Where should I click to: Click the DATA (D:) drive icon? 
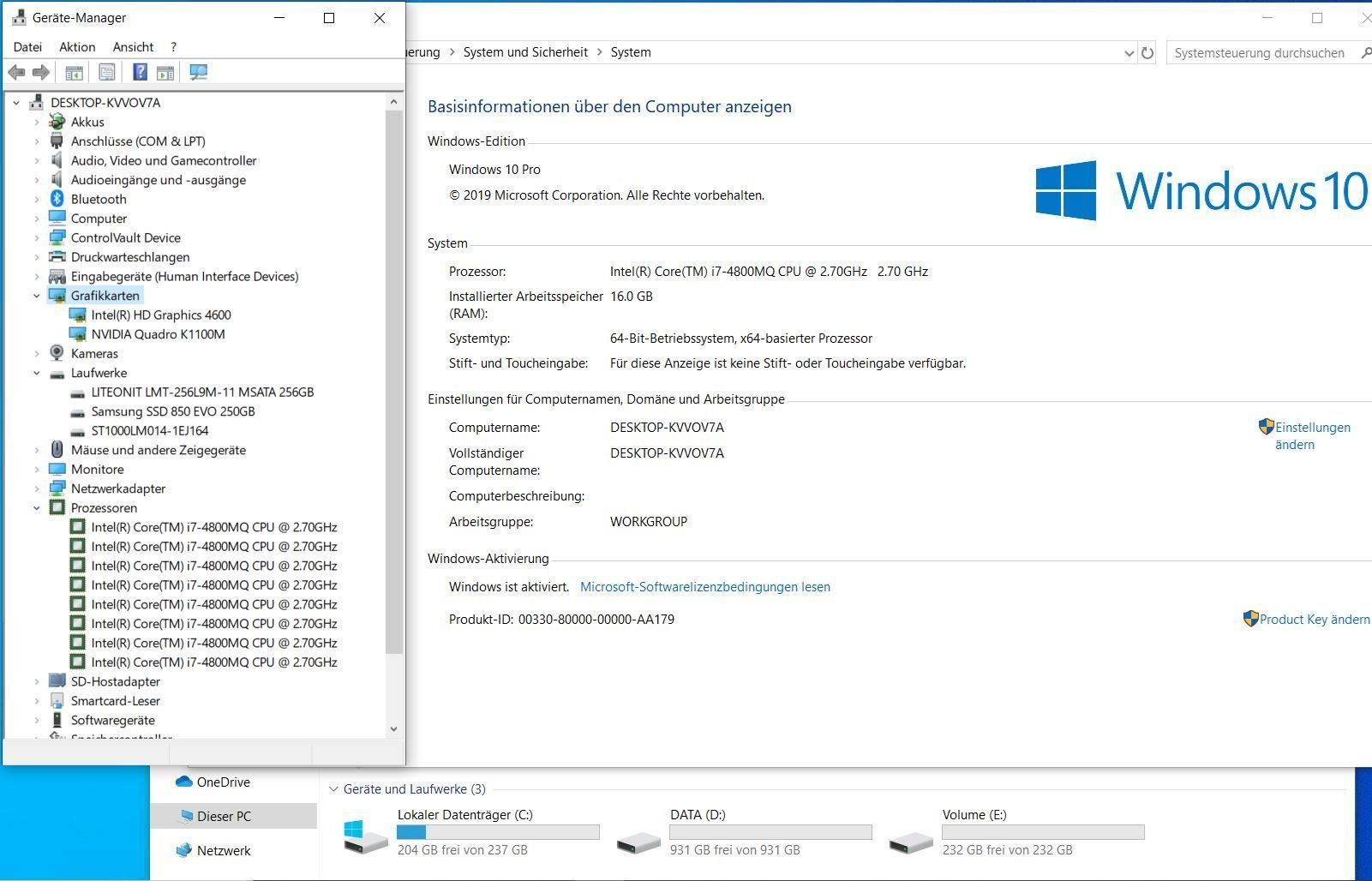pyautogui.click(x=638, y=842)
